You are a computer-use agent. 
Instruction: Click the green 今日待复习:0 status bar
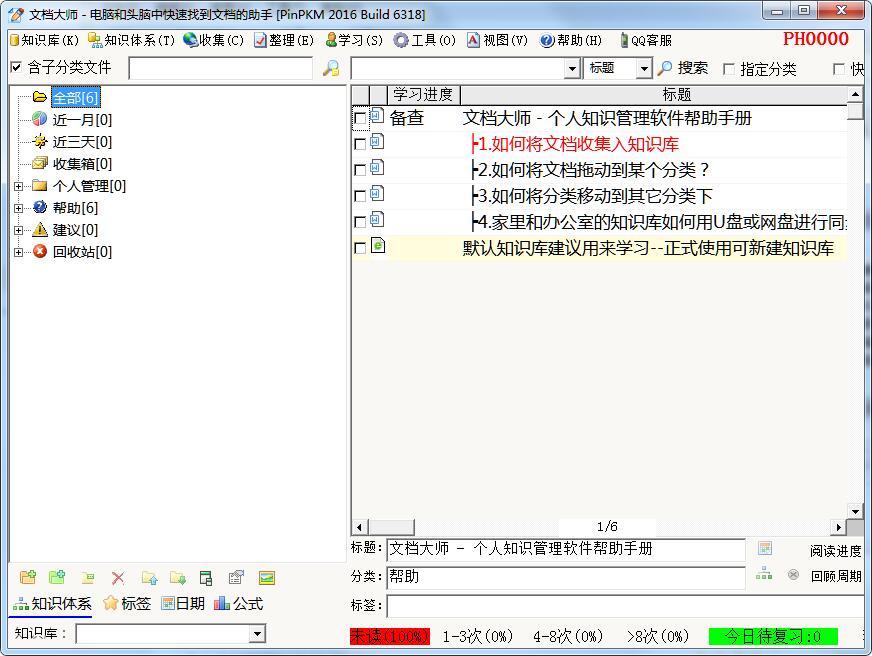point(773,636)
